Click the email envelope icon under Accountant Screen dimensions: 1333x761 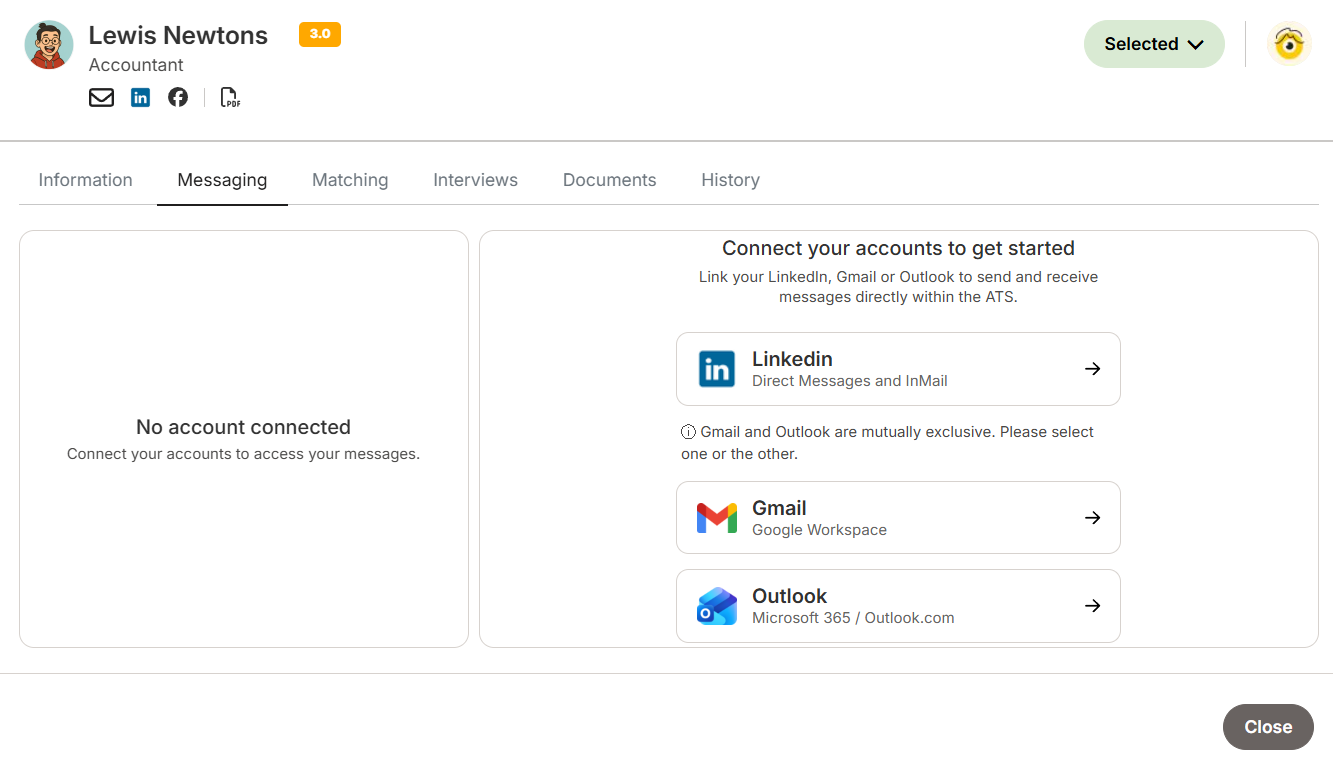coord(101,97)
